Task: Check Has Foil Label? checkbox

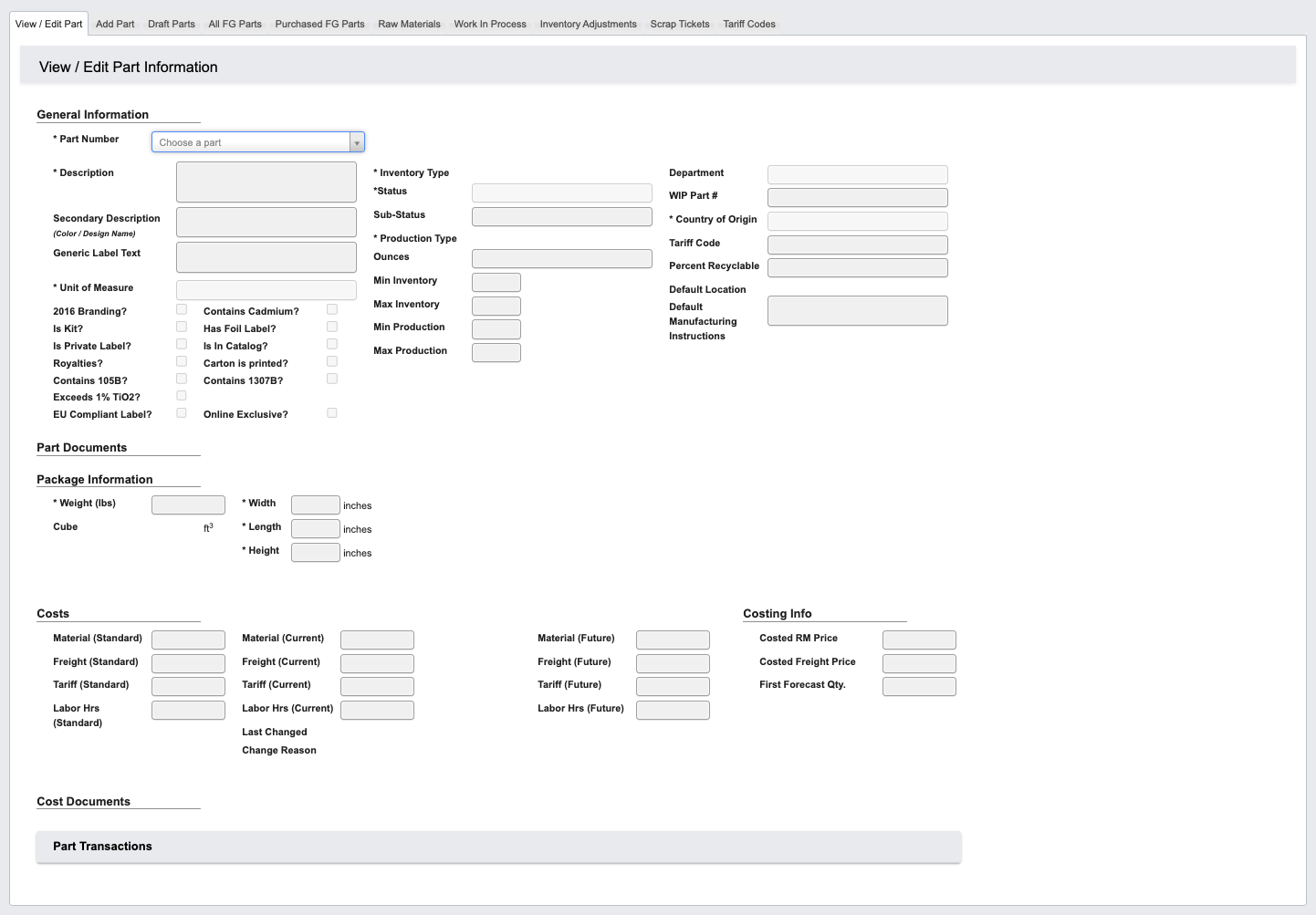Action: (x=332, y=327)
